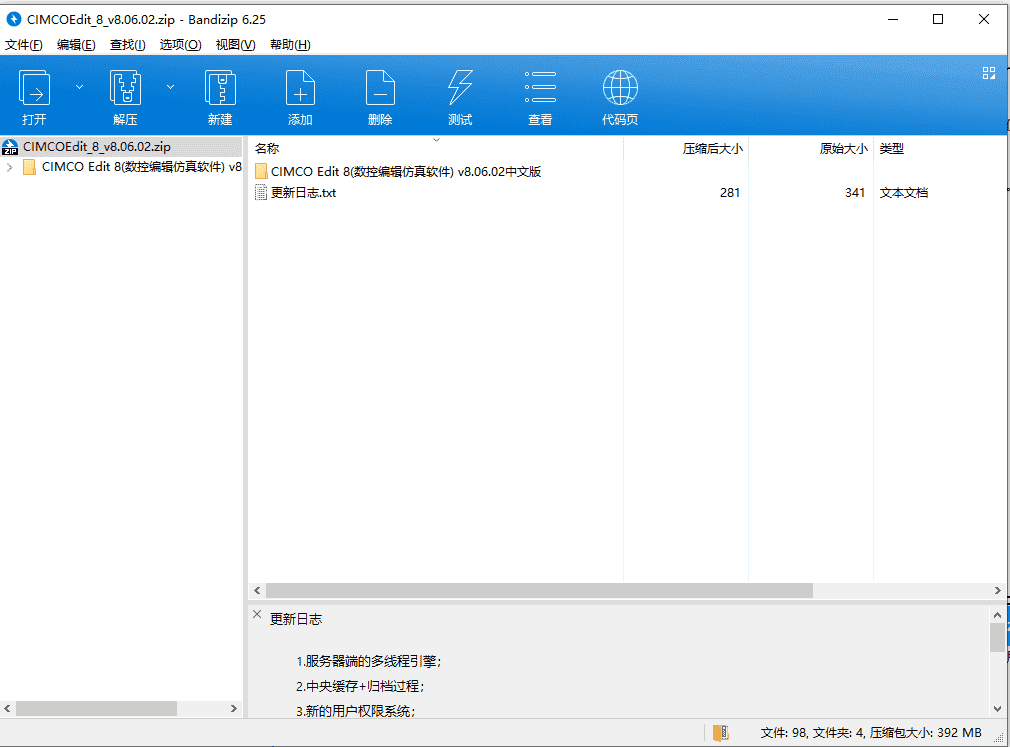
Task: Open dropdown arrow next to 打开
Action: [x=79, y=86]
